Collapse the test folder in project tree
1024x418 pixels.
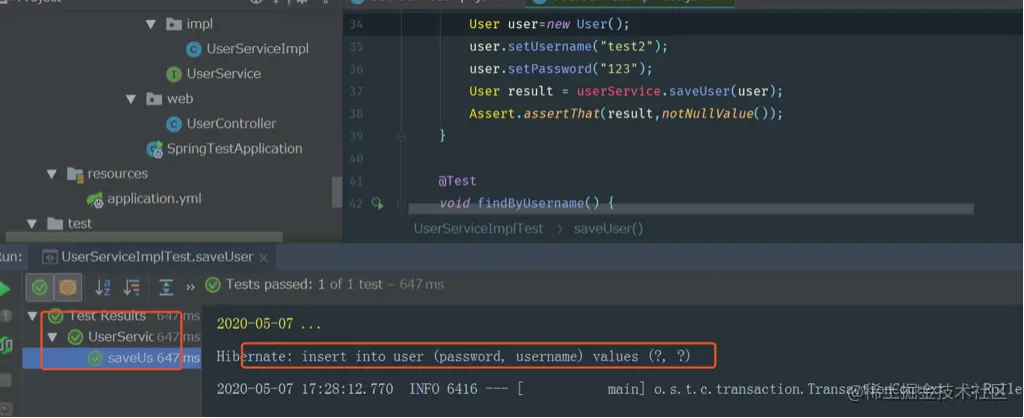click(32, 223)
